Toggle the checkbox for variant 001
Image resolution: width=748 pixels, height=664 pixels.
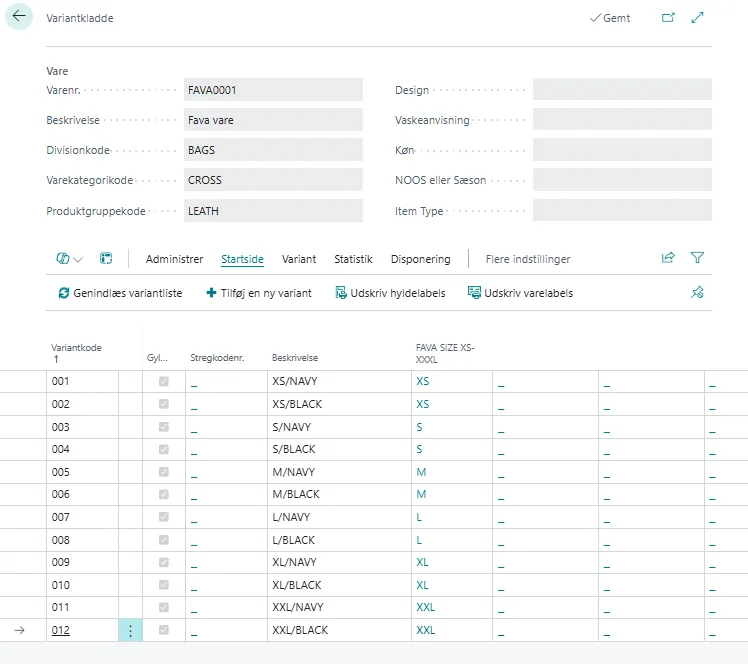pyautogui.click(x=164, y=382)
